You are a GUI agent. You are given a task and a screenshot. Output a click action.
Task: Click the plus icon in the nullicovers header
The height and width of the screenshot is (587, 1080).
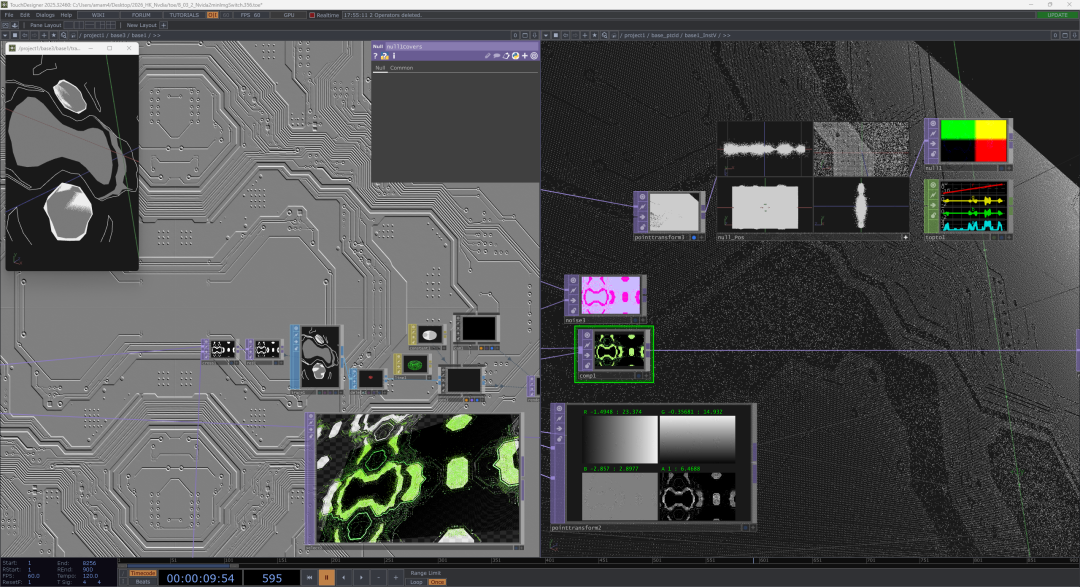524,56
